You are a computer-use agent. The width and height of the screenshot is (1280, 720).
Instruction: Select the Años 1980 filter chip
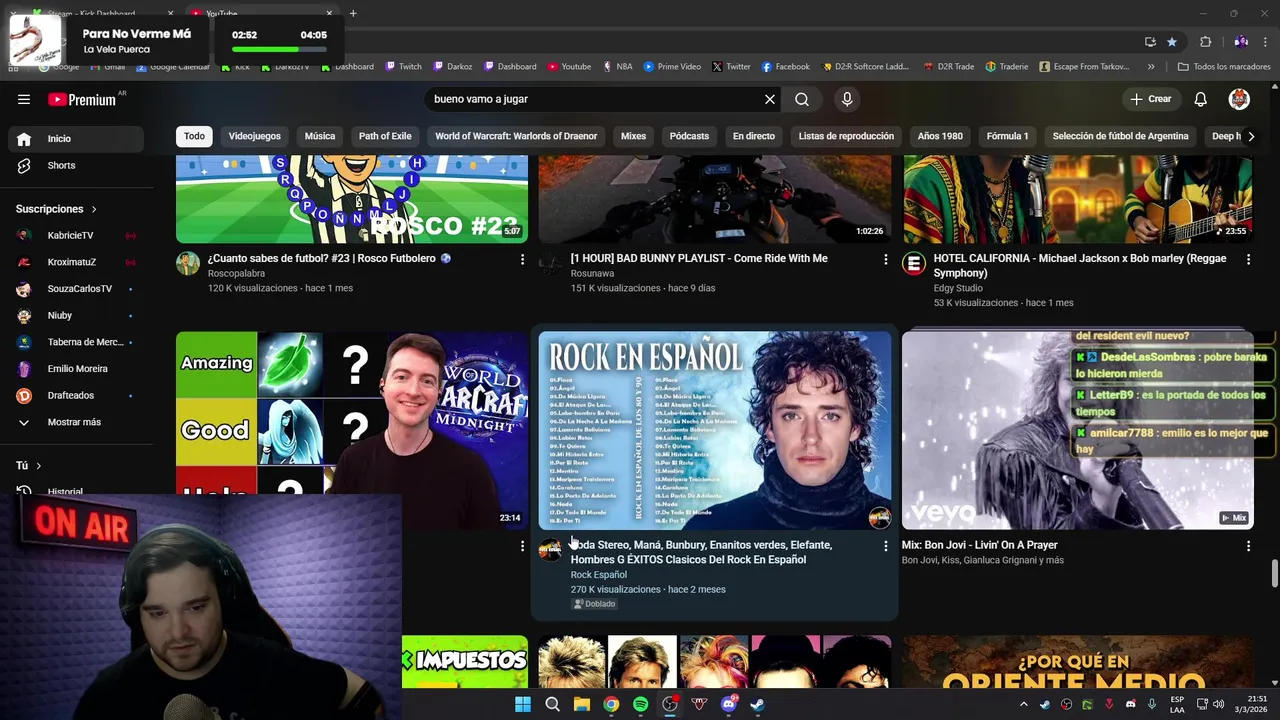[940, 136]
